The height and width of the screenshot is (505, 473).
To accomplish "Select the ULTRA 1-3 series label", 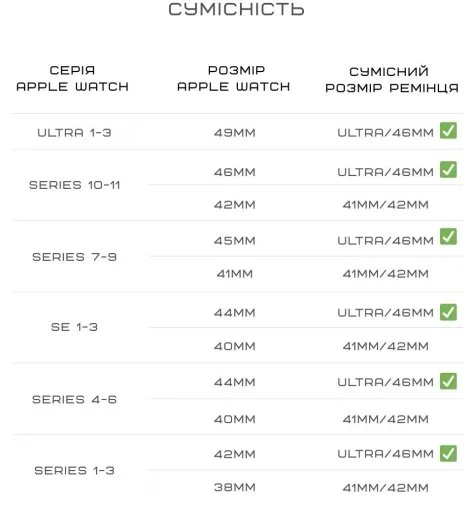I will pyautogui.click(x=74, y=133).
